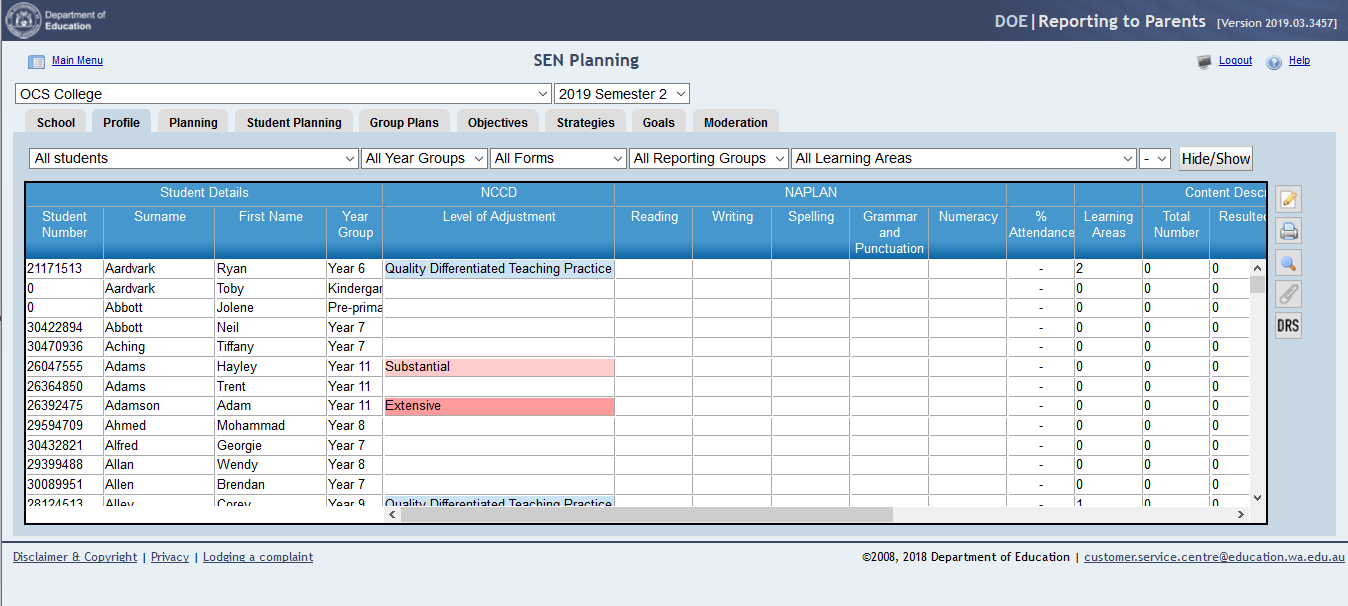
Task: Open the OCS College school dropdown
Action: [x=283, y=94]
